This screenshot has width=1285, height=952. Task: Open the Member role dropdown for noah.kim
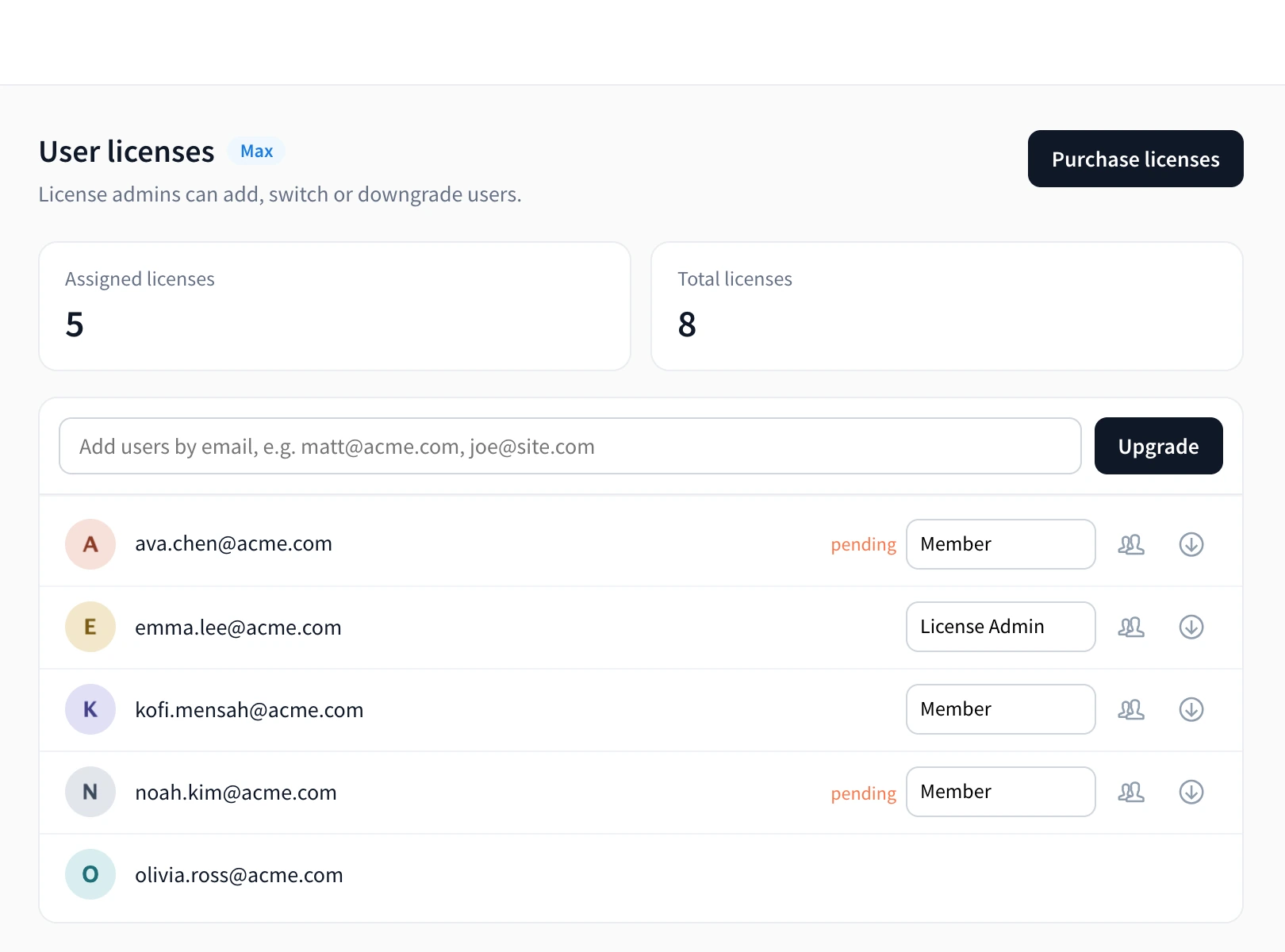1001,792
